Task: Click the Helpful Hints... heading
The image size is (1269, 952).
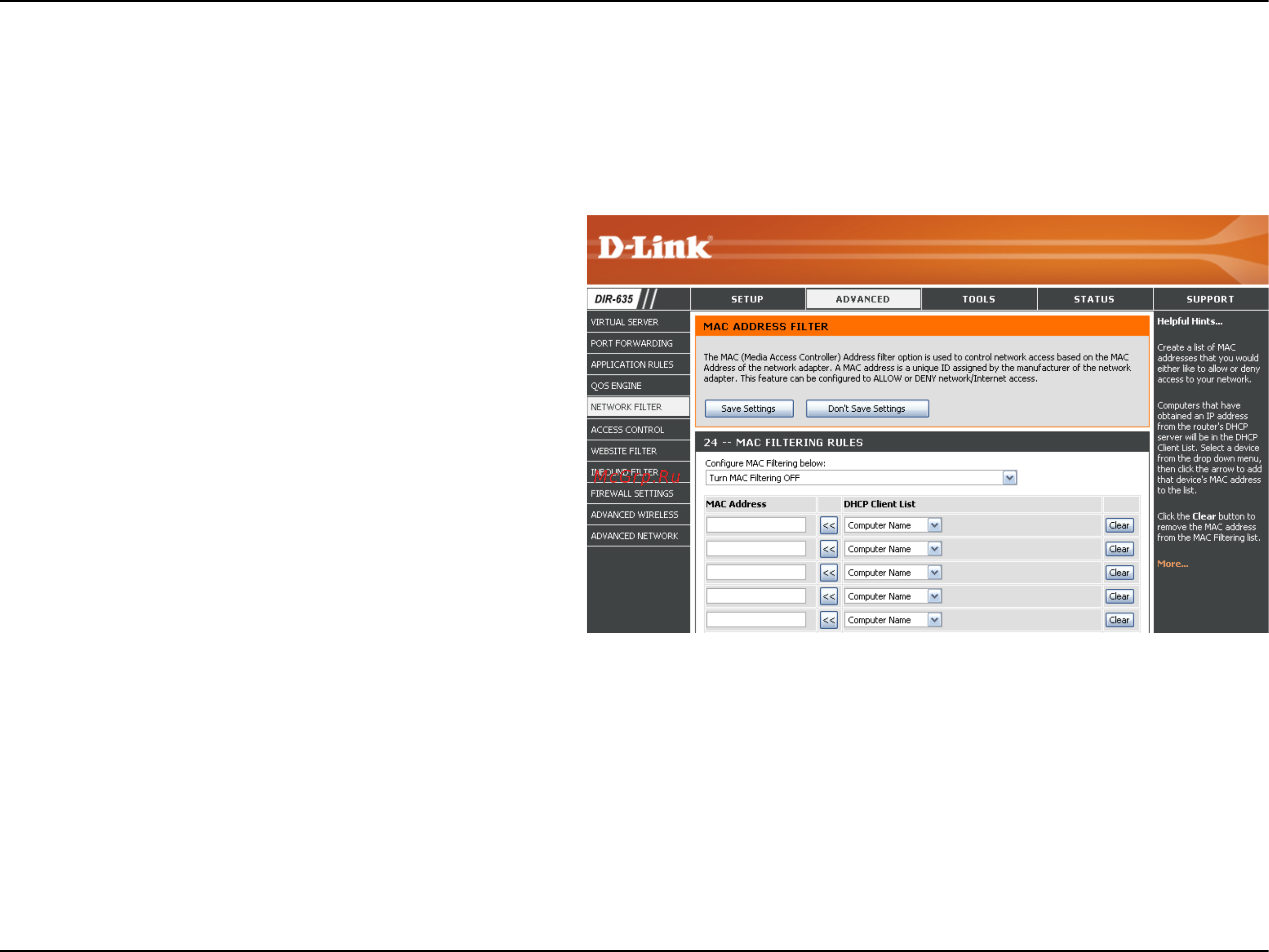Action: point(1189,322)
